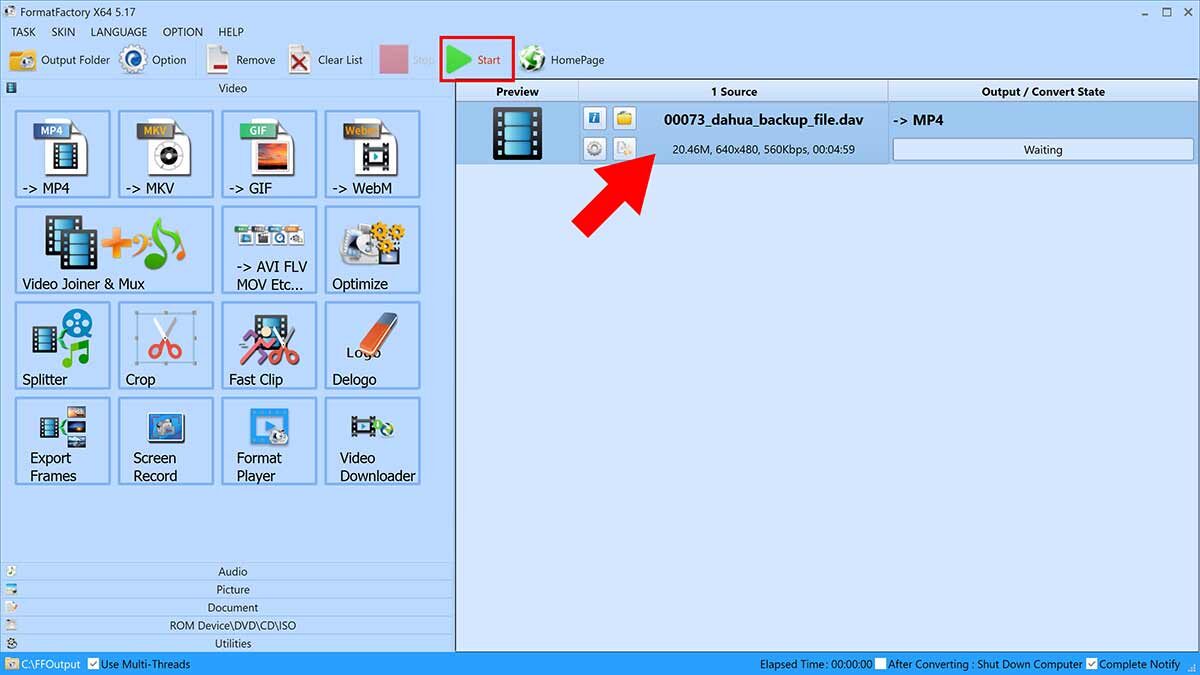
Task: Open the Video Downloader
Action: [372, 441]
